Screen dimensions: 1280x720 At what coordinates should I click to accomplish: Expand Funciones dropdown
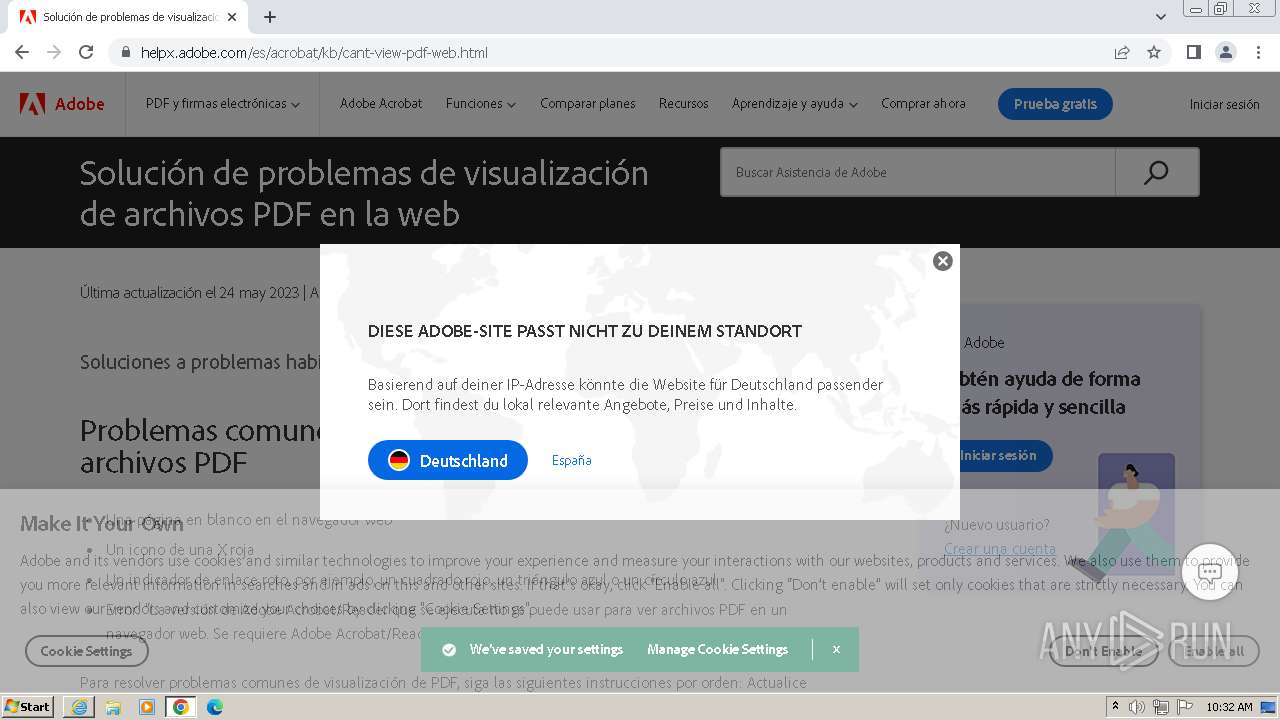coord(481,104)
